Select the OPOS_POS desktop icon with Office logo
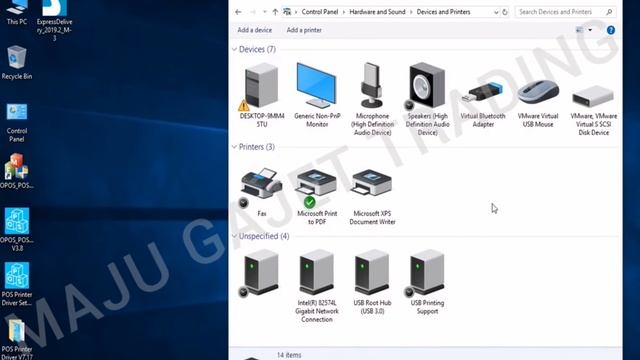640x360 pixels. tap(17, 171)
